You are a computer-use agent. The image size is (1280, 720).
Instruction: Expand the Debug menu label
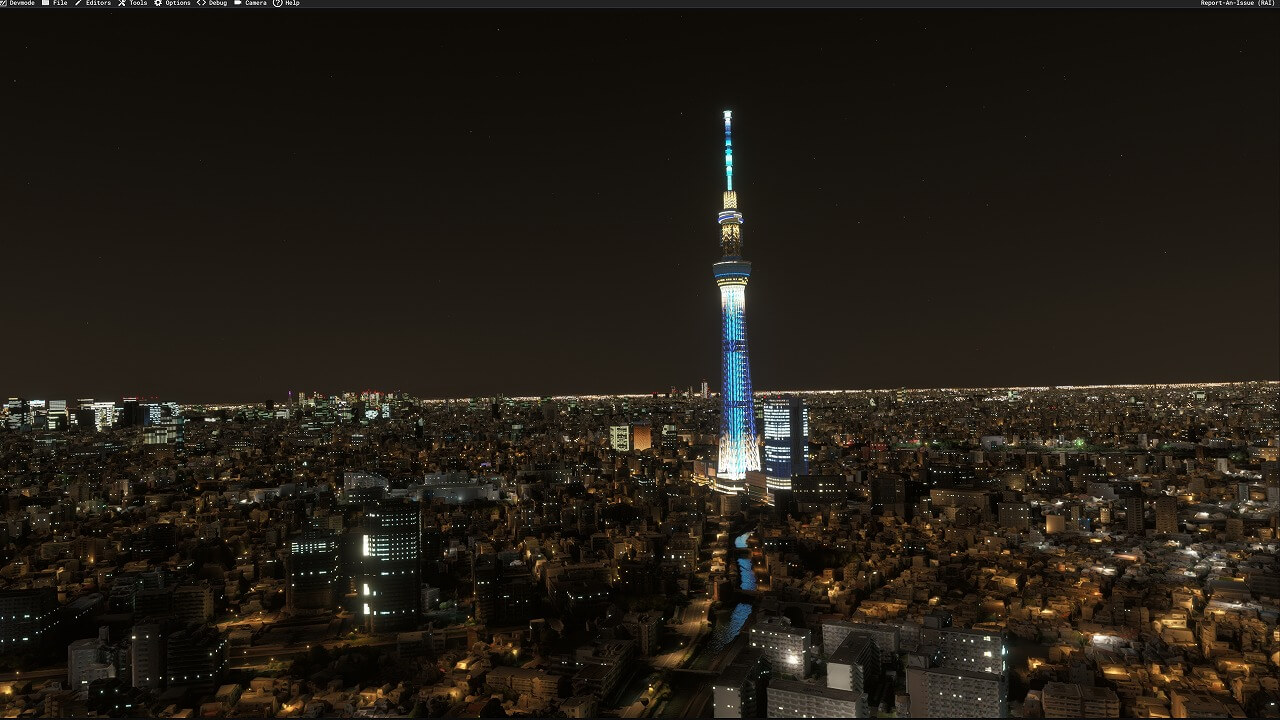click(218, 3)
